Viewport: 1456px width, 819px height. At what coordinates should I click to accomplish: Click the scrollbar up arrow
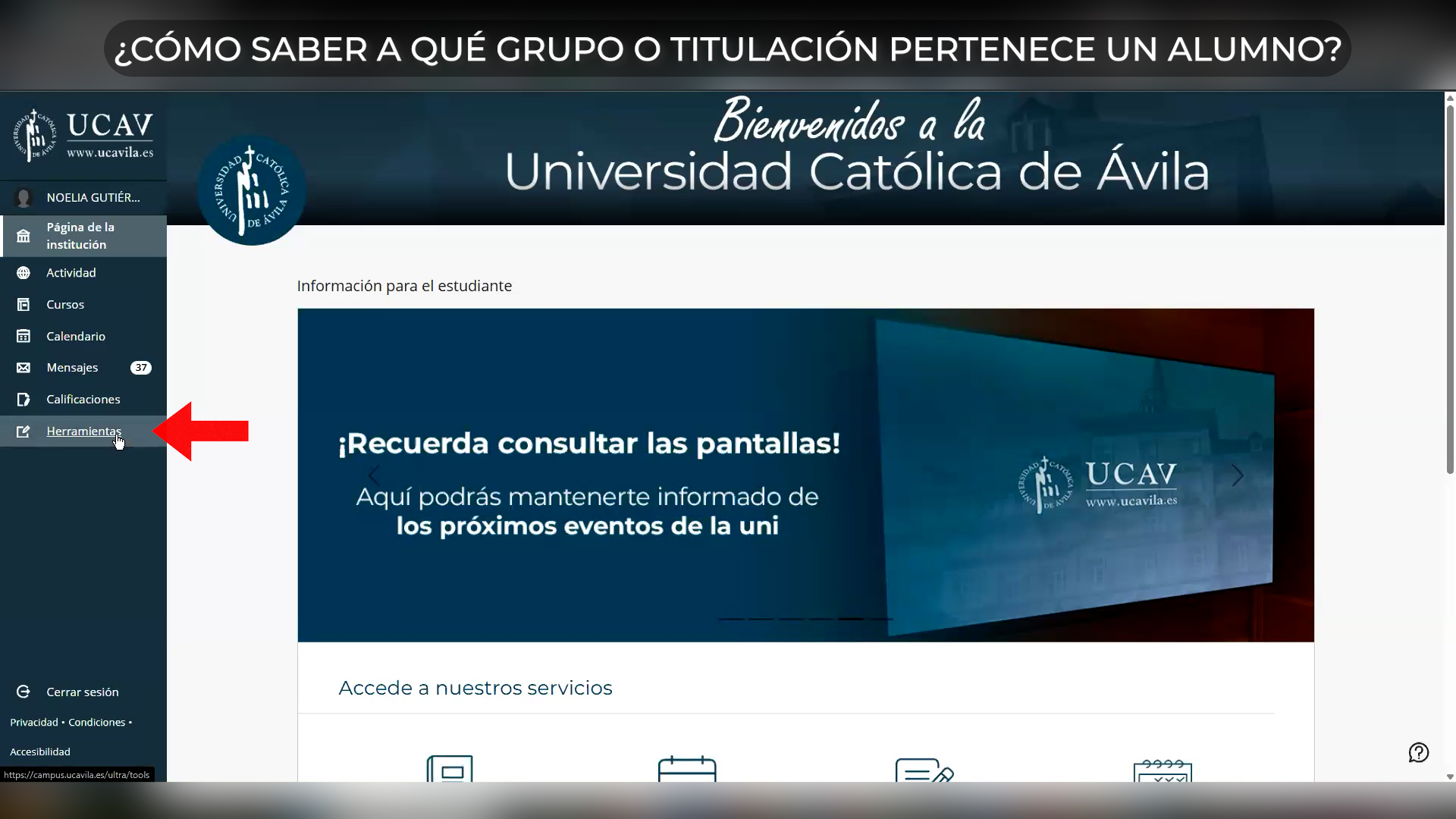(1450, 98)
